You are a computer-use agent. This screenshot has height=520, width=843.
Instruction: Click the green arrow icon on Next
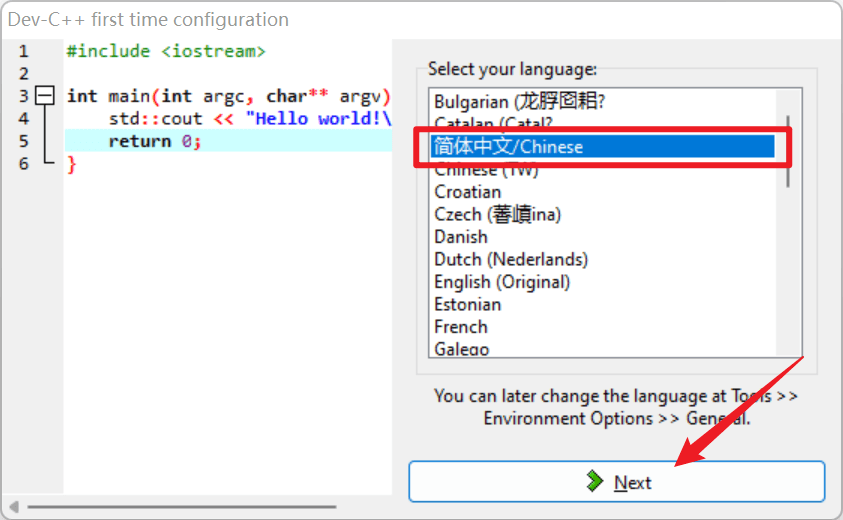(595, 481)
